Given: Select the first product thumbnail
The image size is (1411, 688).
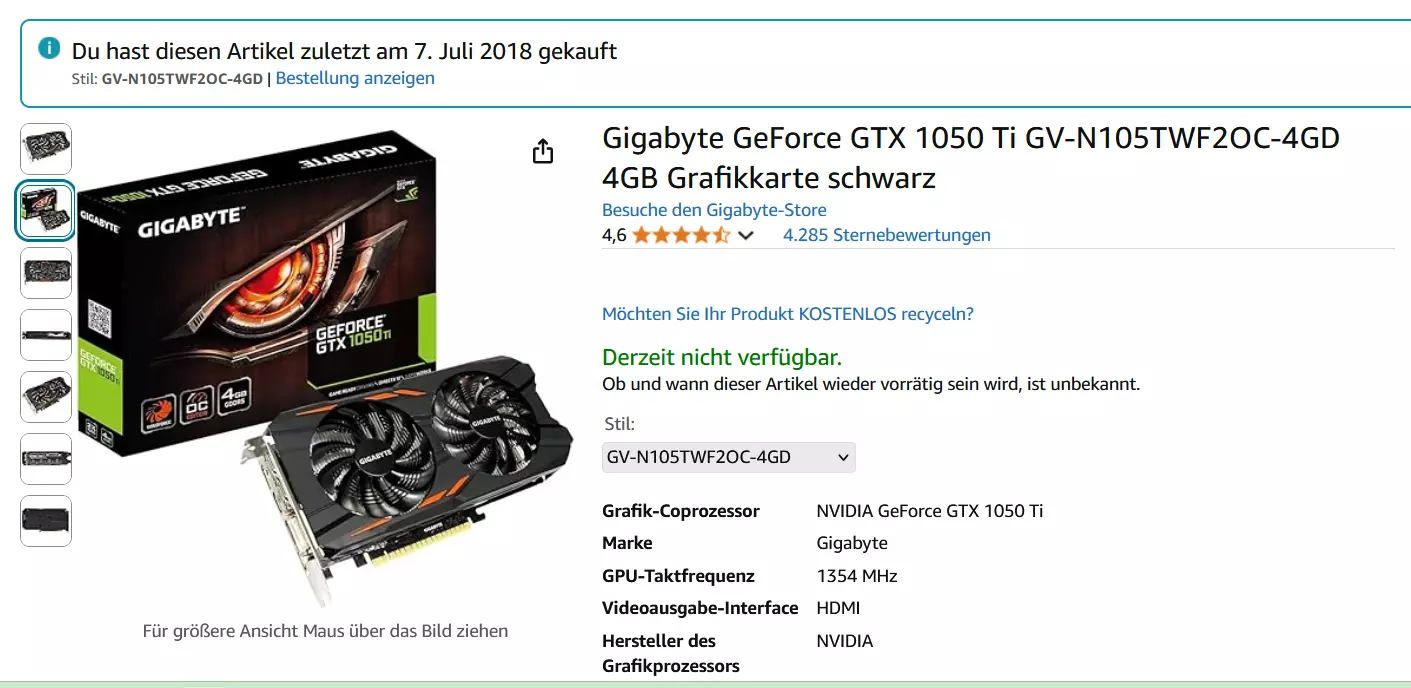Looking at the screenshot, I should (46, 149).
